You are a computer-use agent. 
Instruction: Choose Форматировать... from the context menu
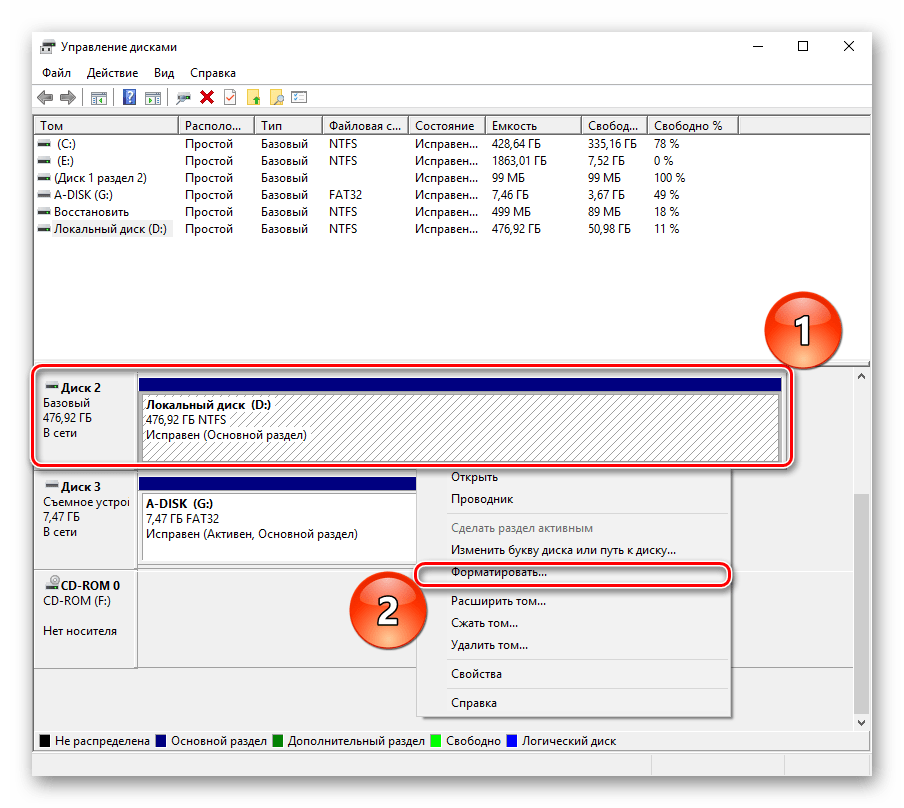499,574
